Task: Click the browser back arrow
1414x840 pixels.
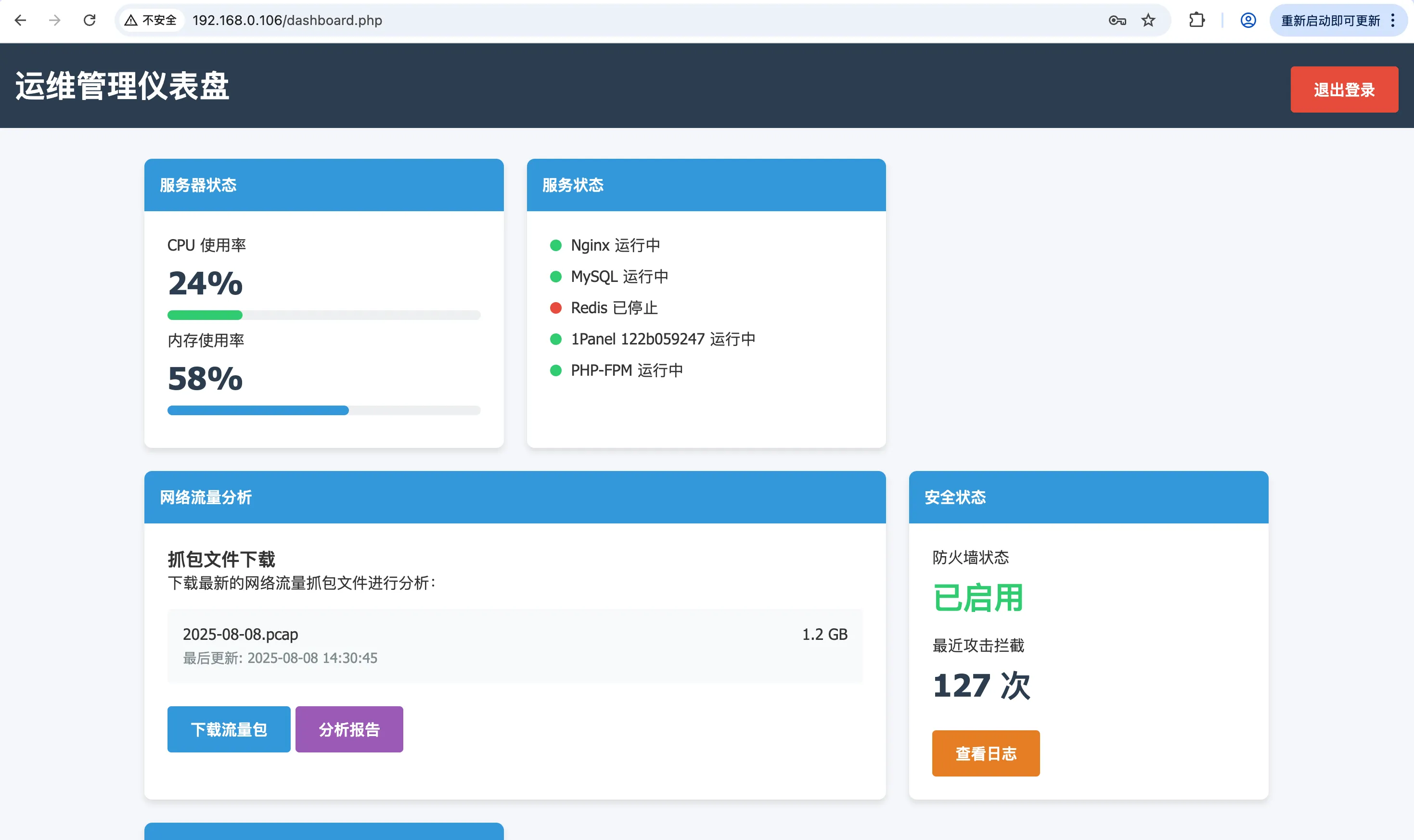Action: tap(20, 20)
